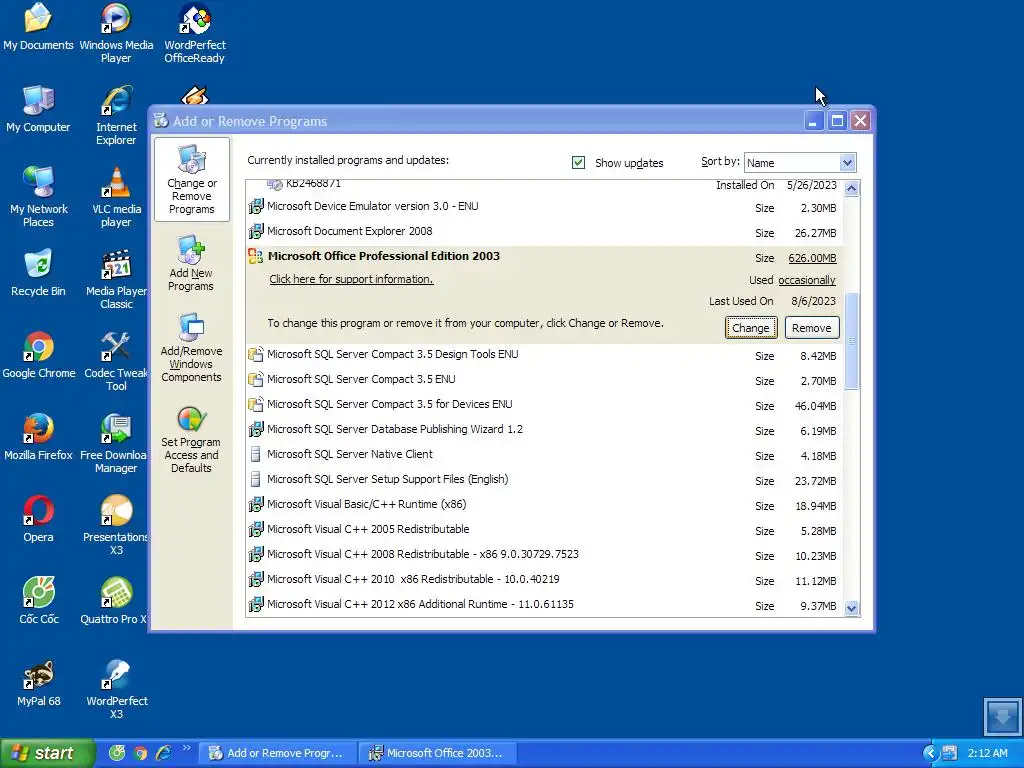Image resolution: width=1024 pixels, height=768 pixels.
Task: Select Microsoft SQL Server Compact 3.5 ENU
Action: [x=545, y=379]
